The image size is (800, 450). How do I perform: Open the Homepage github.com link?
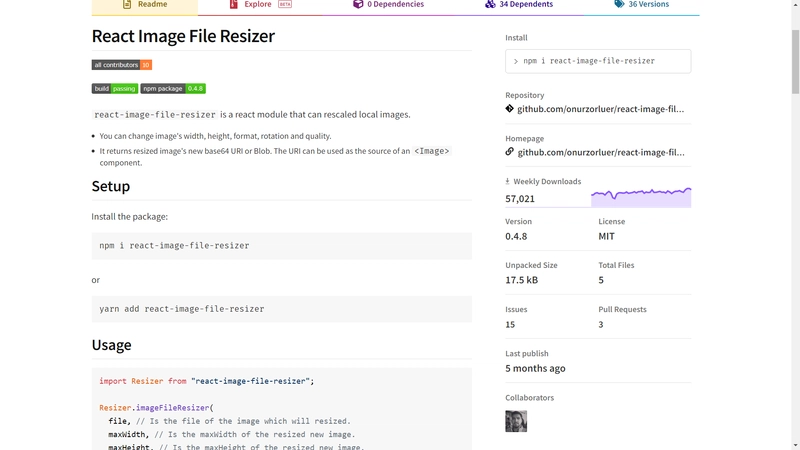point(601,152)
